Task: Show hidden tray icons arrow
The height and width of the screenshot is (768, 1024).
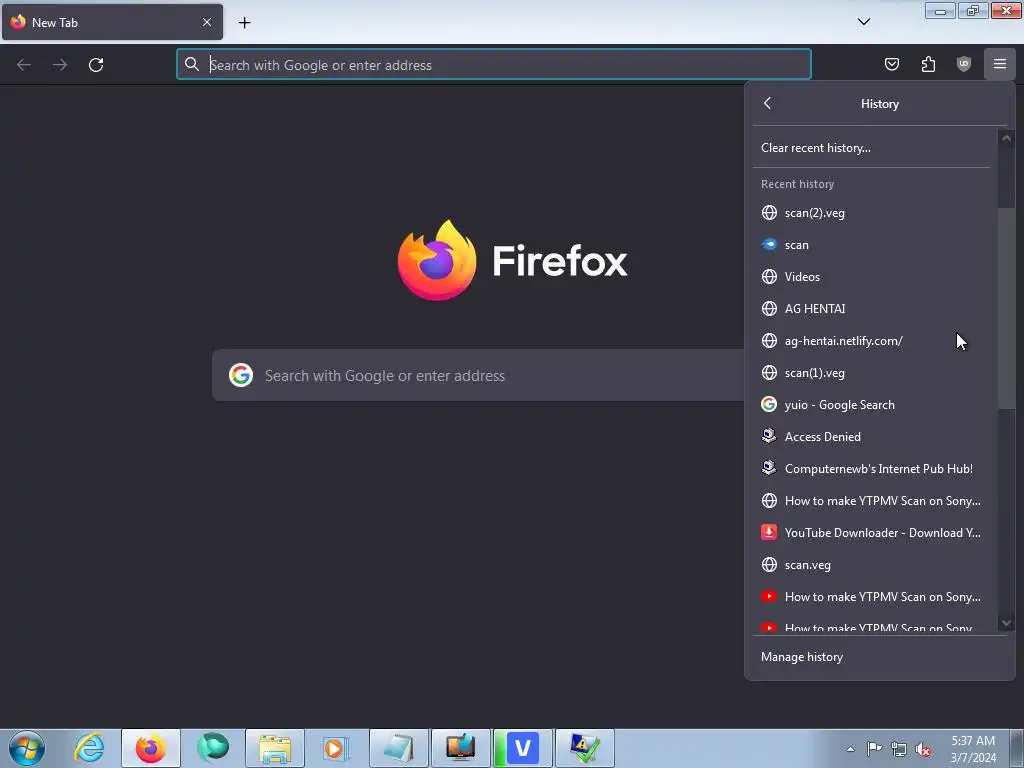Action: point(850,749)
